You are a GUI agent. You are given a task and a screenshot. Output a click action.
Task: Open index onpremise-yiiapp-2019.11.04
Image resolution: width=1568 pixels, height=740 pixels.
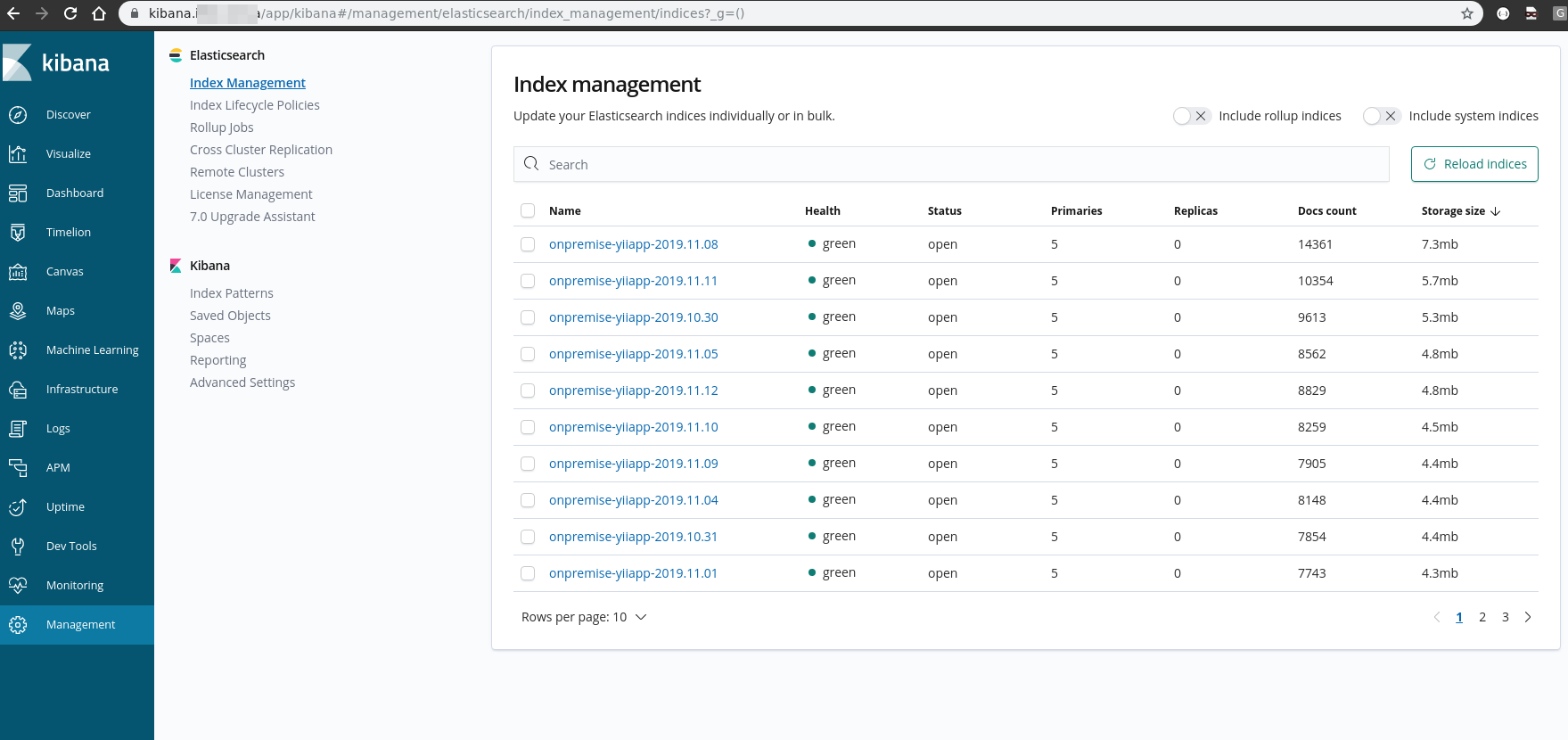634,500
